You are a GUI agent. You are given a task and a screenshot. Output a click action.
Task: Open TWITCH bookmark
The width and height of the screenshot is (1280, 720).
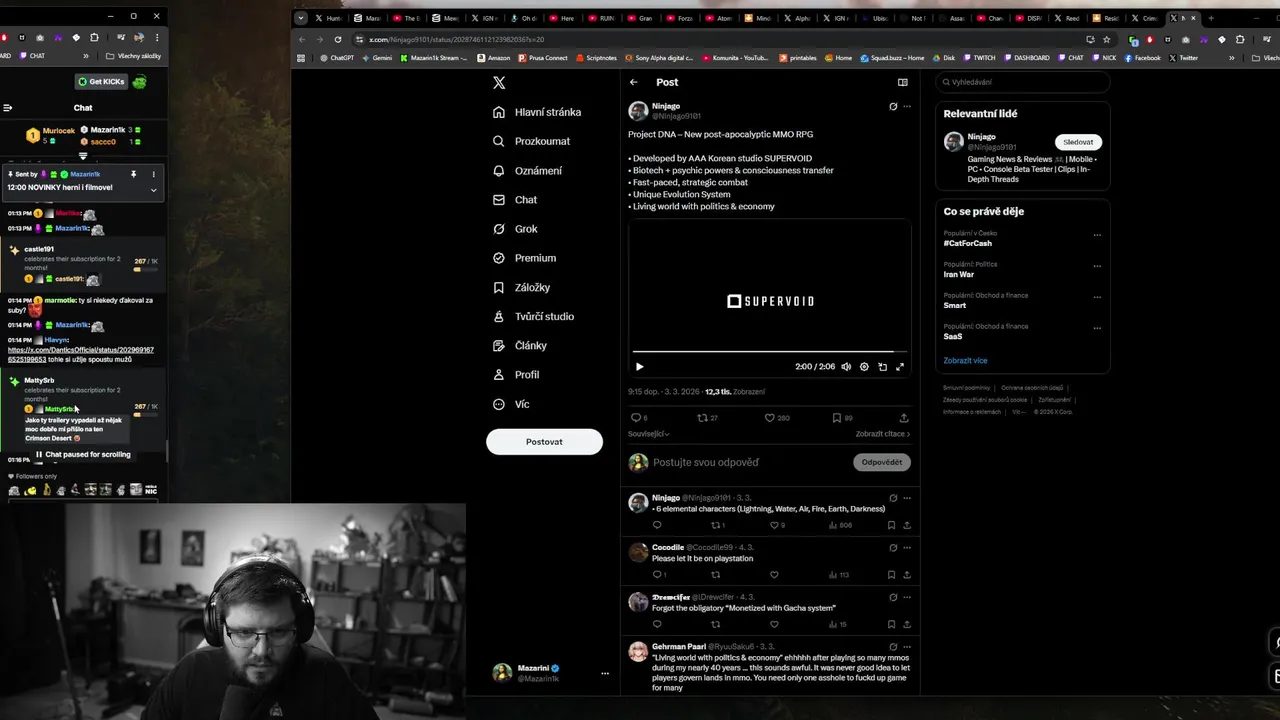(979, 58)
